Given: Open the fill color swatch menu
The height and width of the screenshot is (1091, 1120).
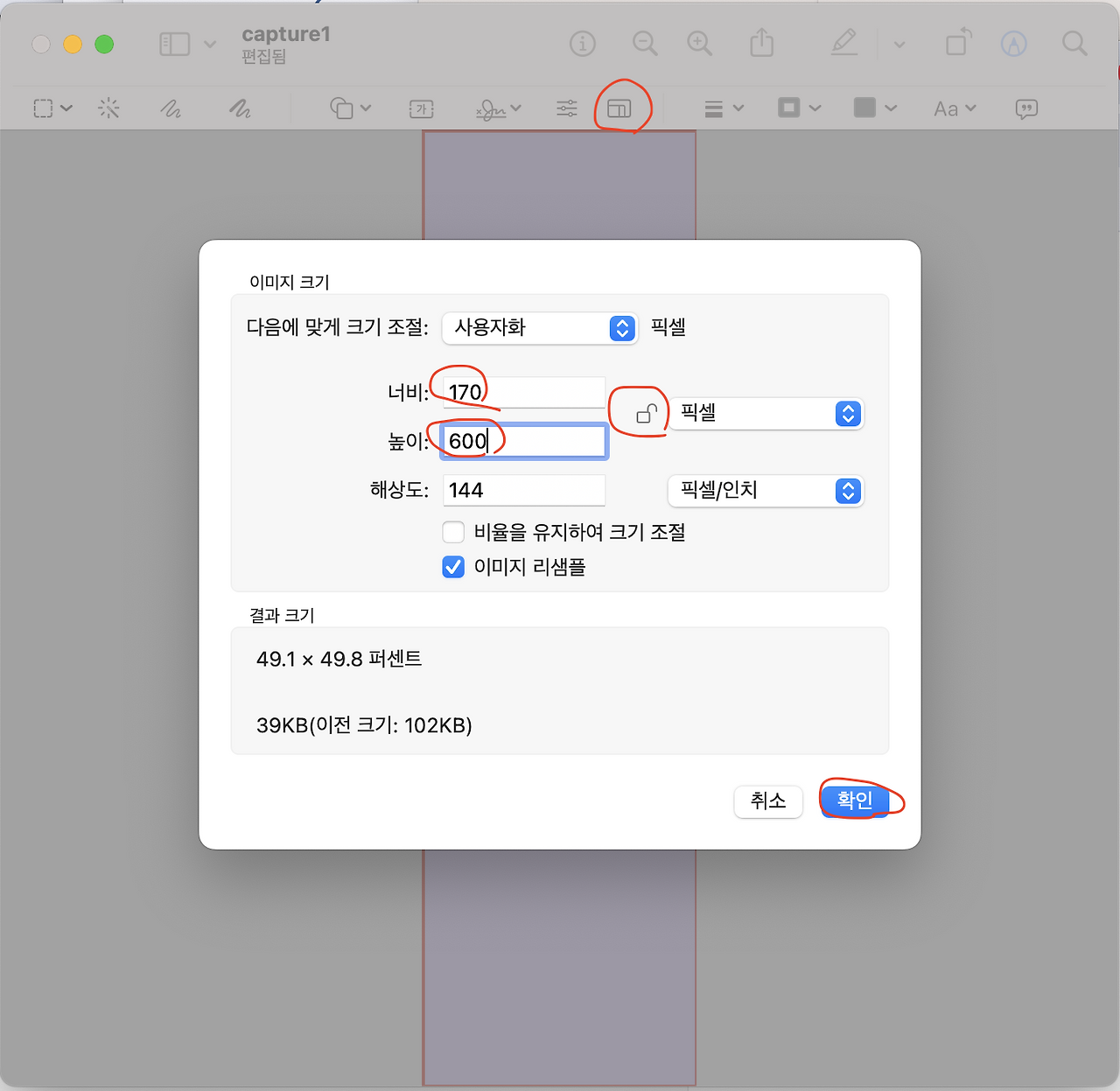Looking at the screenshot, I should point(875,108).
